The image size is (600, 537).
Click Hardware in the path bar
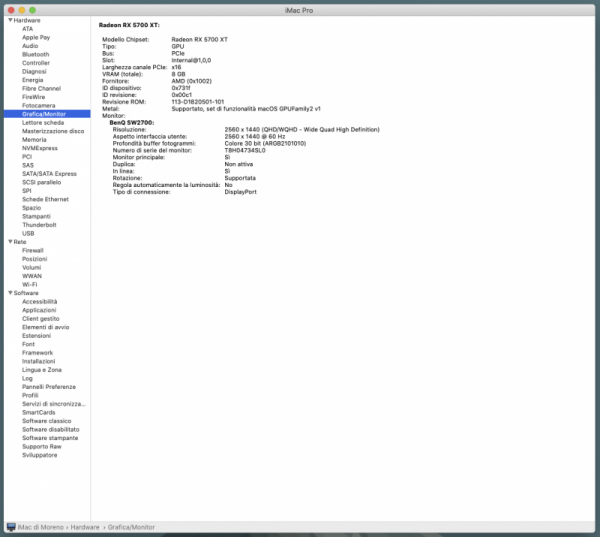(x=85, y=527)
